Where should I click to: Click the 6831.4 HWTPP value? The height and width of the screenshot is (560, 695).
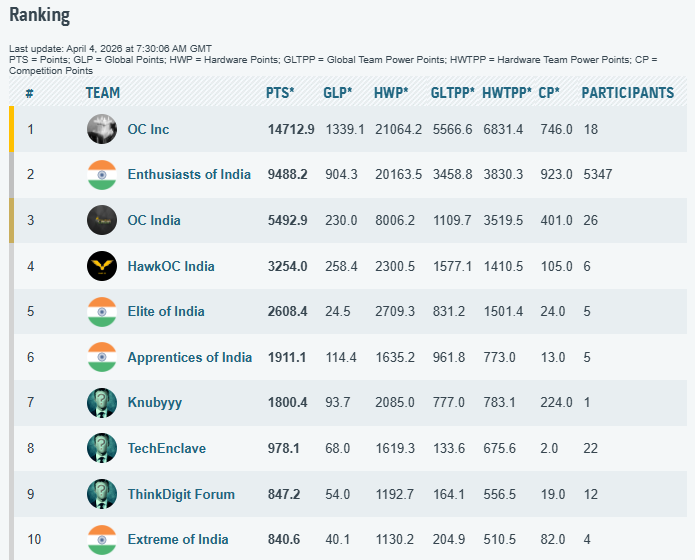pyautogui.click(x=503, y=129)
